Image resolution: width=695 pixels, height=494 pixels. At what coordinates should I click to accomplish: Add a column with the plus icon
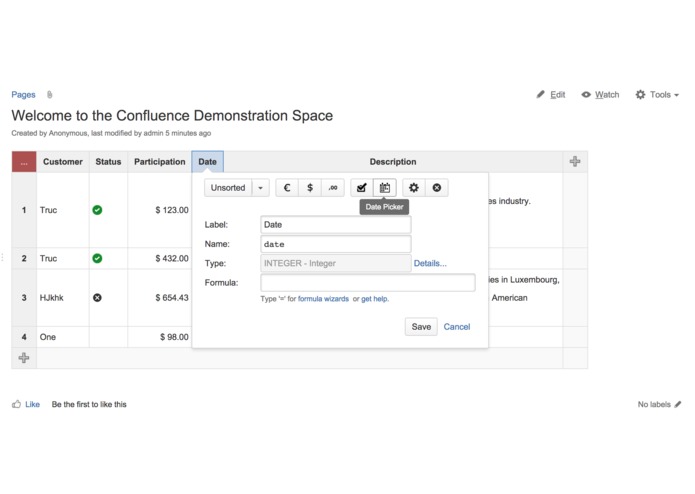point(575,161)
